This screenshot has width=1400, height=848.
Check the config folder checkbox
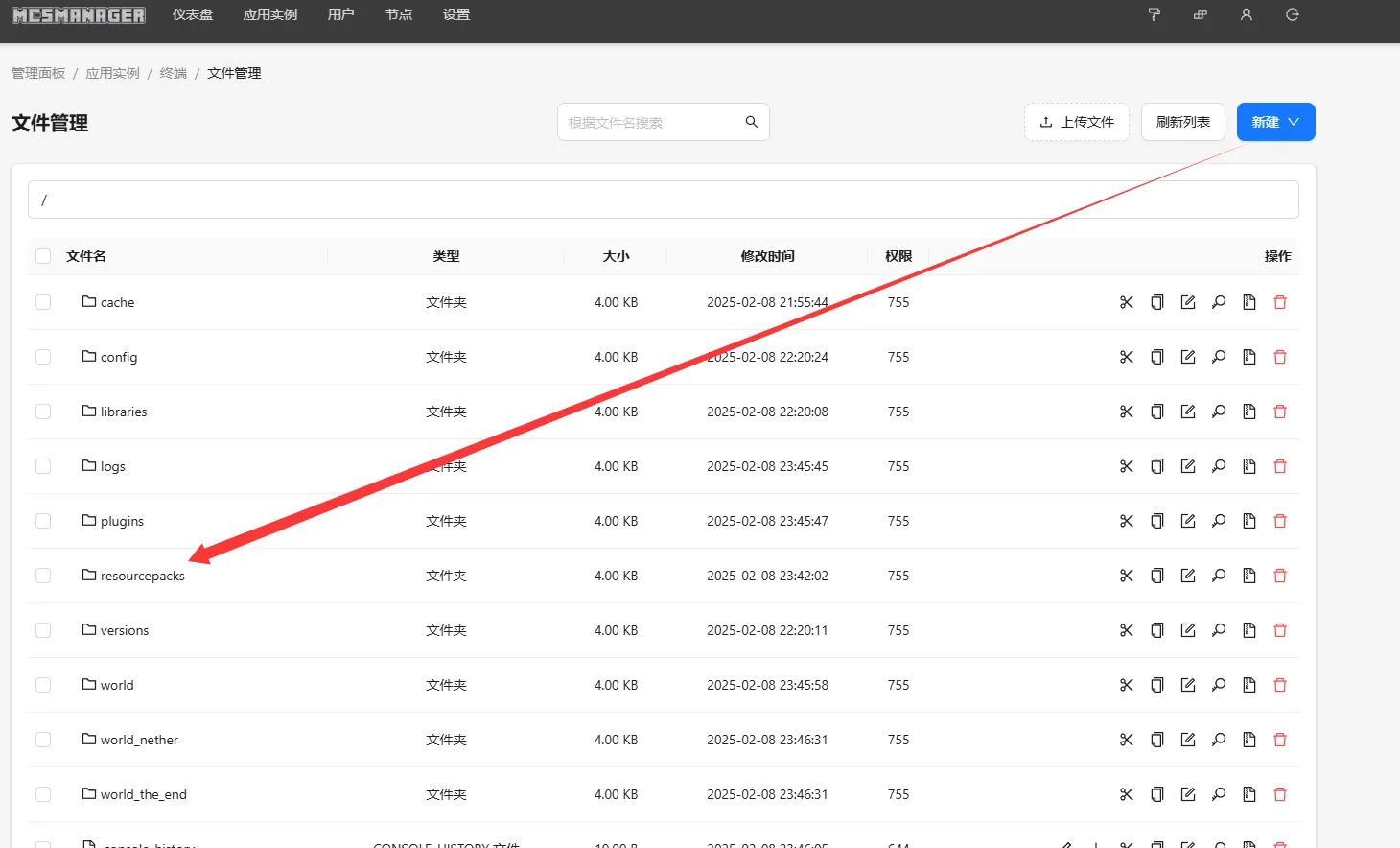[43, 357]
